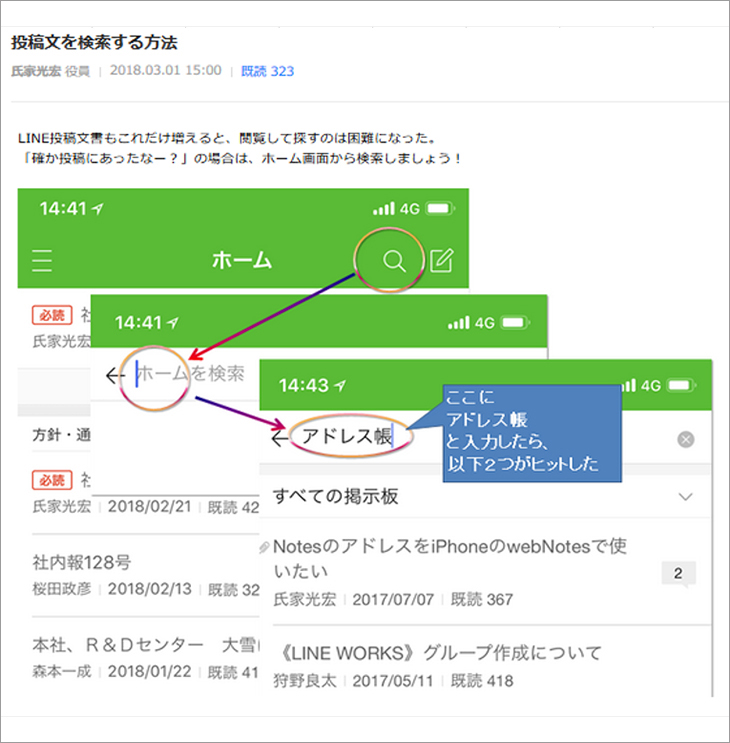Tap the compose new post pencil icon
The image size is (730, 743).
tap(441, 262)
